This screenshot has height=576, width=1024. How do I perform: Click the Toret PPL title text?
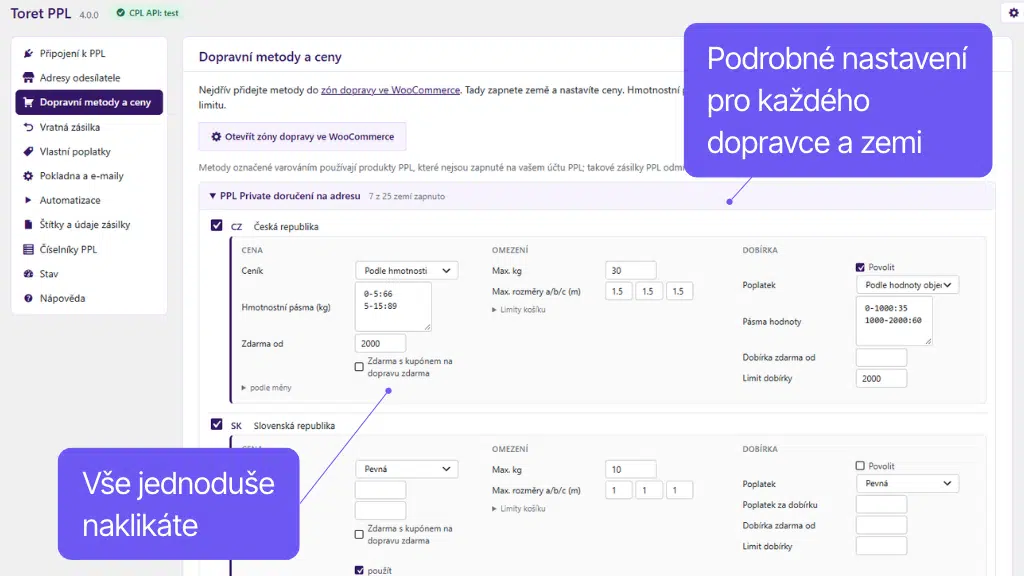(40, 13)
